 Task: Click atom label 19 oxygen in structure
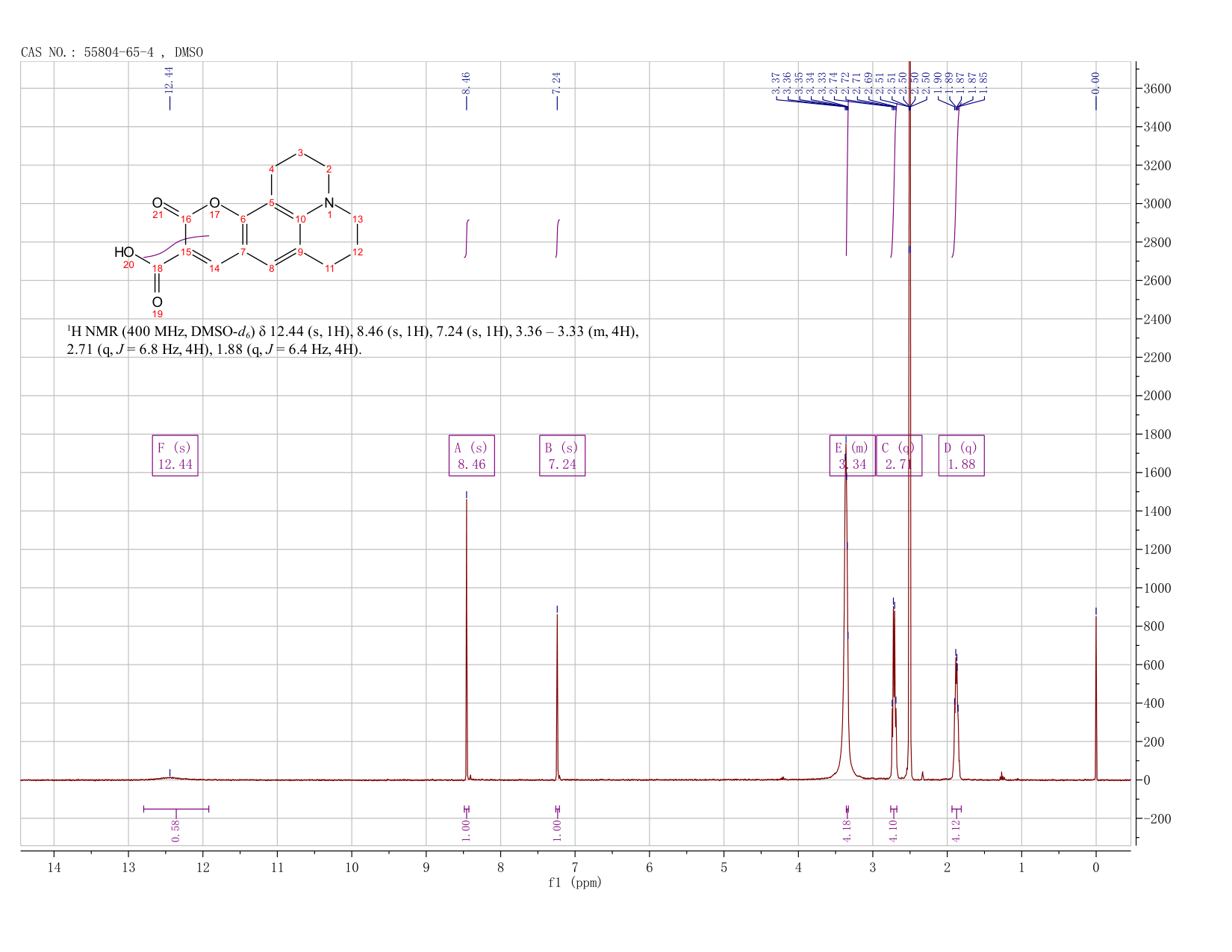(158, 314)
